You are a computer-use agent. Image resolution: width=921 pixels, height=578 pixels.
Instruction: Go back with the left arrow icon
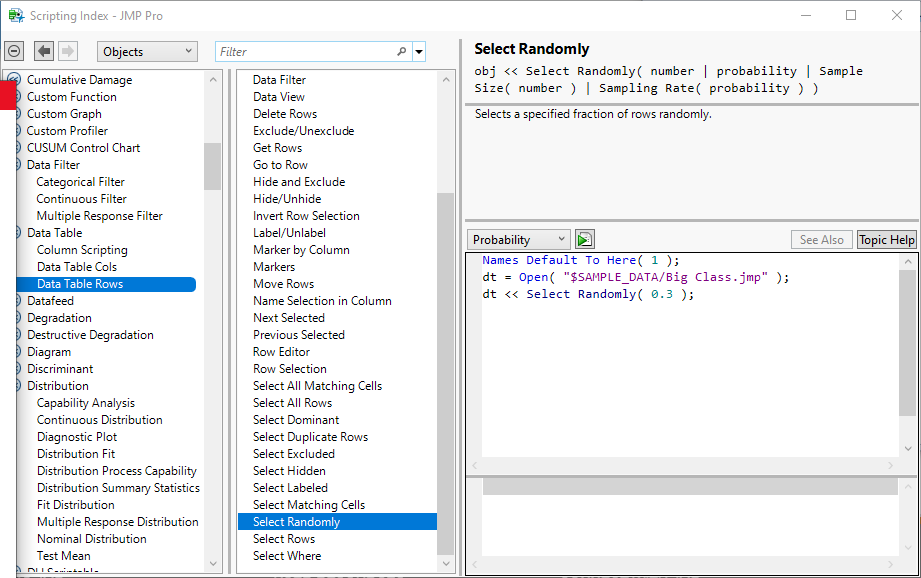[x=44, y=51]
